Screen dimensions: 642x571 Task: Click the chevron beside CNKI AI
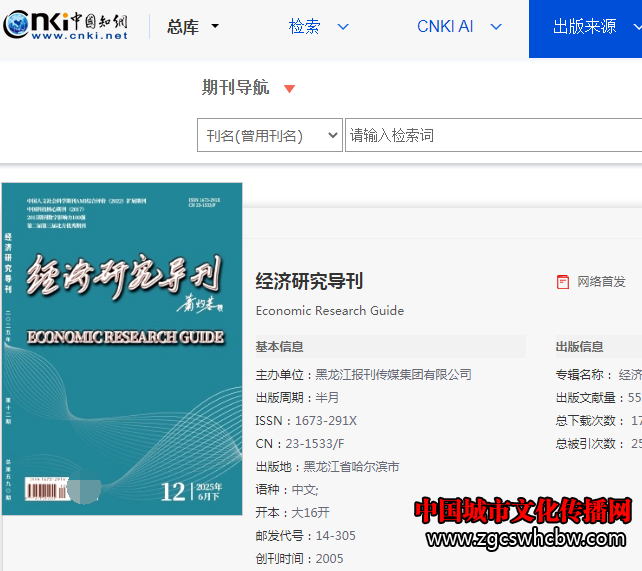[x=496, y=27]
